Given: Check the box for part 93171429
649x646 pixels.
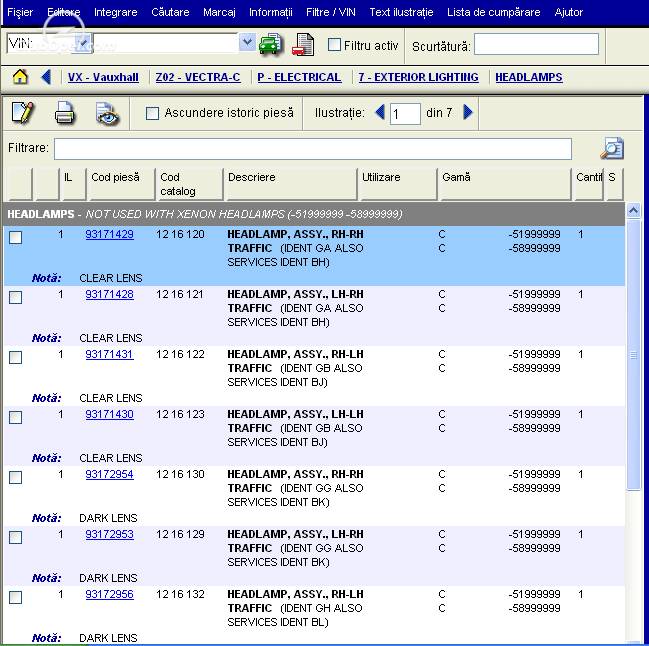Looking at the screenshot, I should [x=16, y=238].
